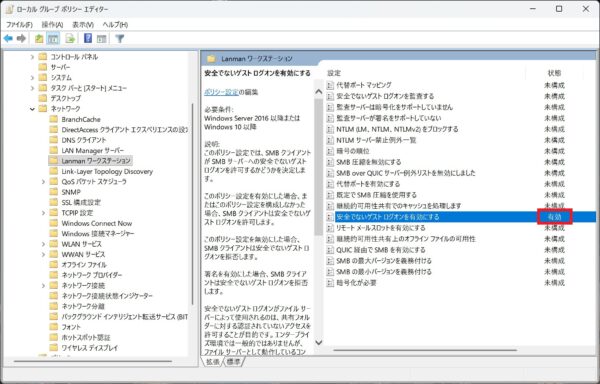
Task: Expand the WWAN サービス node
Action: click(x=43, y=254)
